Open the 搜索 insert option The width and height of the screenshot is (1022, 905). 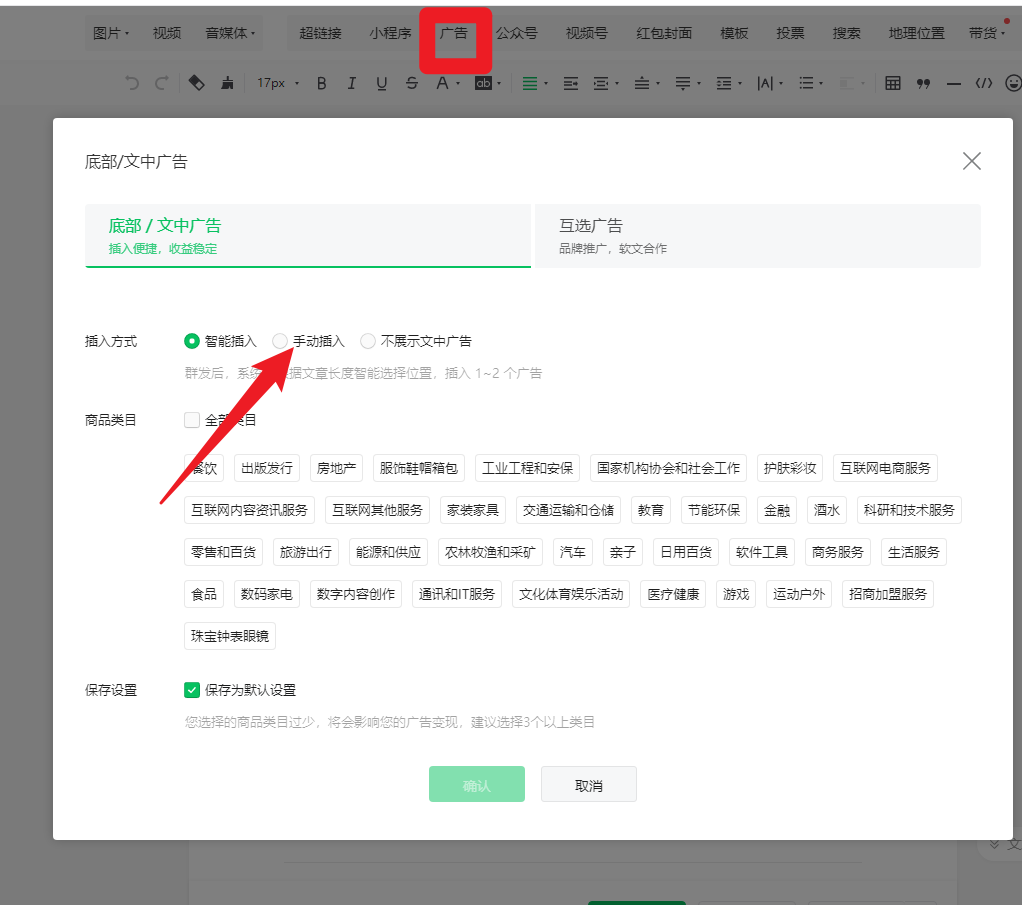(846, 33)
